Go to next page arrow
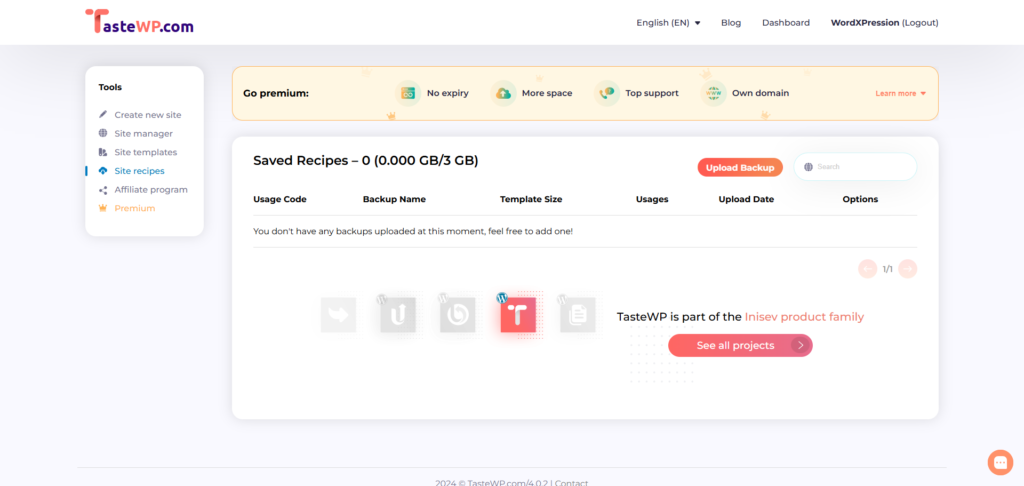The image size is (1024, 486). pos(908,269)
